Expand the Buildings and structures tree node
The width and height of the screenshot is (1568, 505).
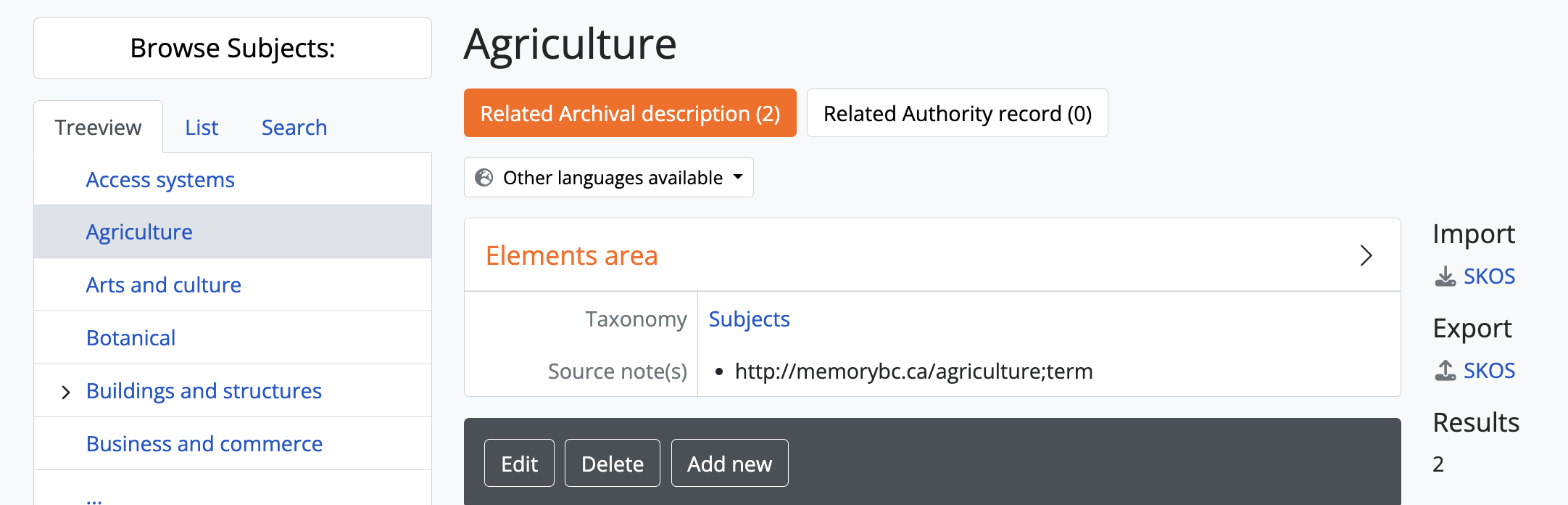[x=66, y=392]
